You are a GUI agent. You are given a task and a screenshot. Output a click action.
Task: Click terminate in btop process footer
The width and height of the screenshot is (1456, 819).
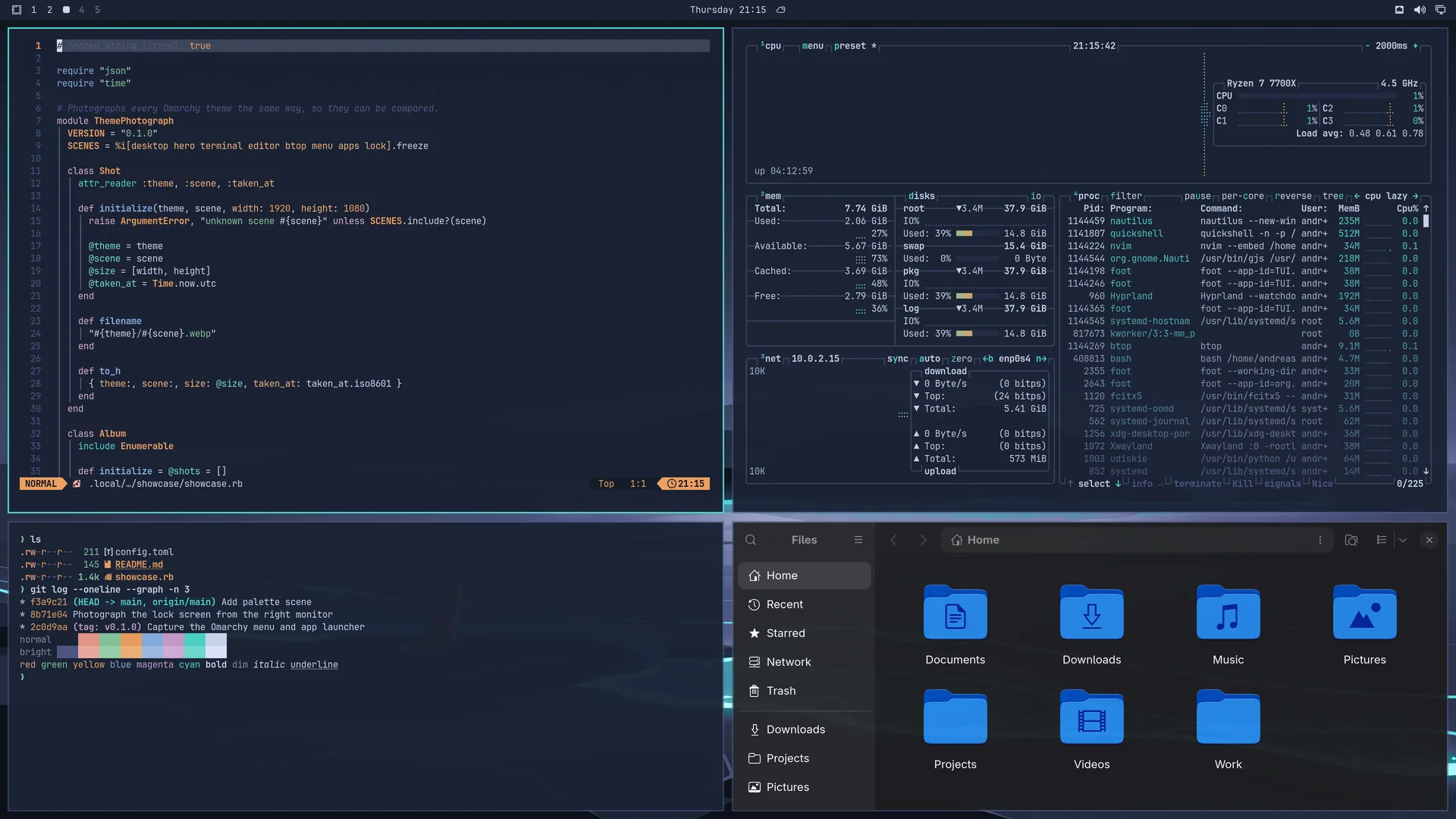pos(1197,484)
